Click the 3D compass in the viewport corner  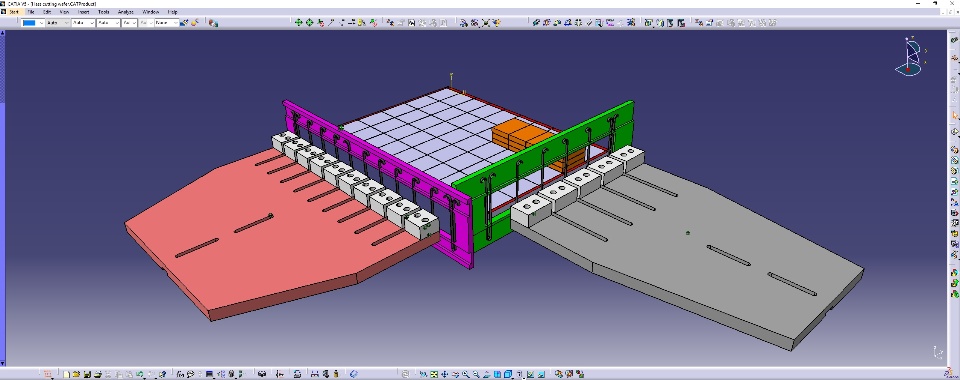(912, 56)
